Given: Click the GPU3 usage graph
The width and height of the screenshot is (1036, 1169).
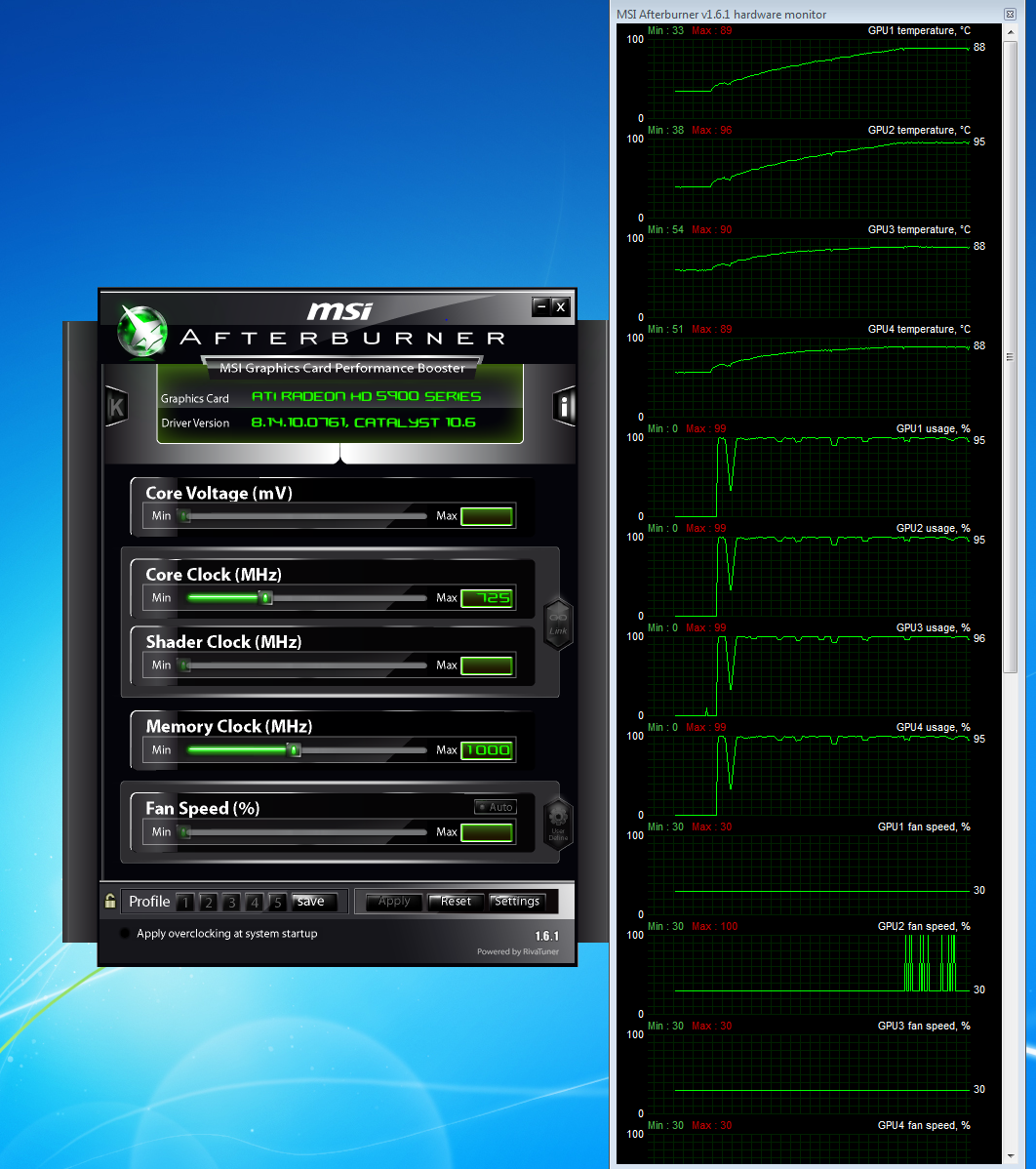Looking at the screenshot, I should coord(809,675).
